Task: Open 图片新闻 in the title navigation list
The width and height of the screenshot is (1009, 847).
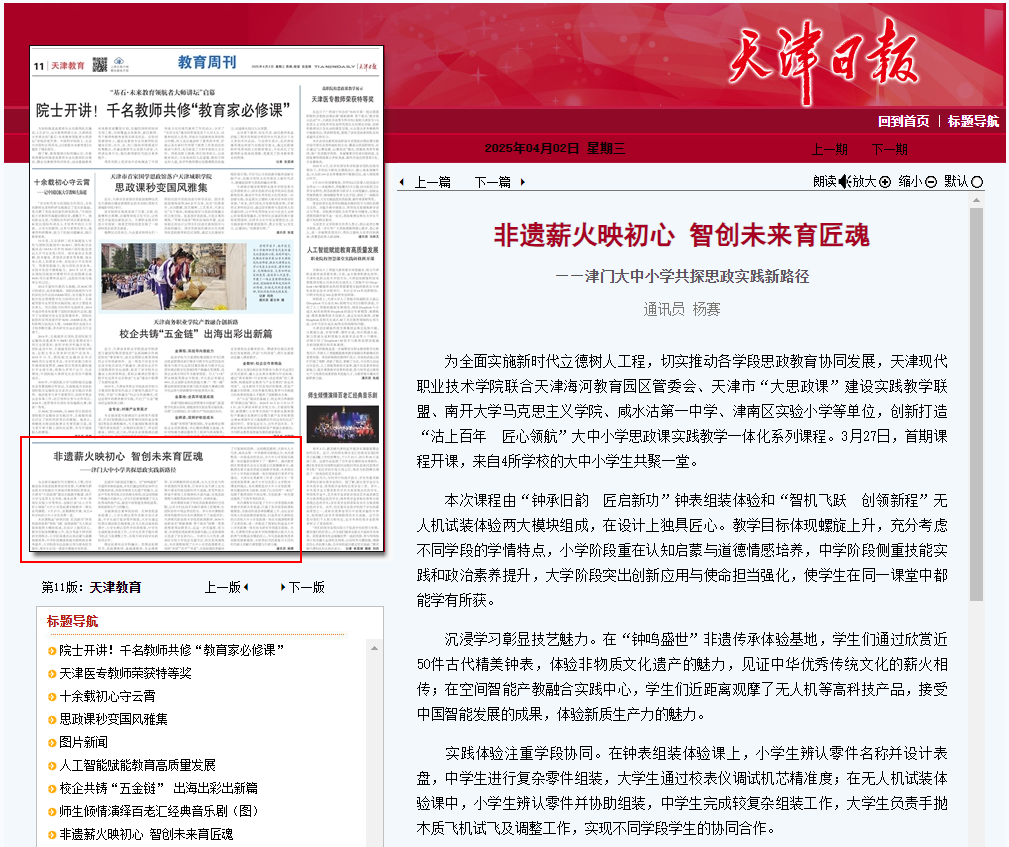Action: (83, 742)
